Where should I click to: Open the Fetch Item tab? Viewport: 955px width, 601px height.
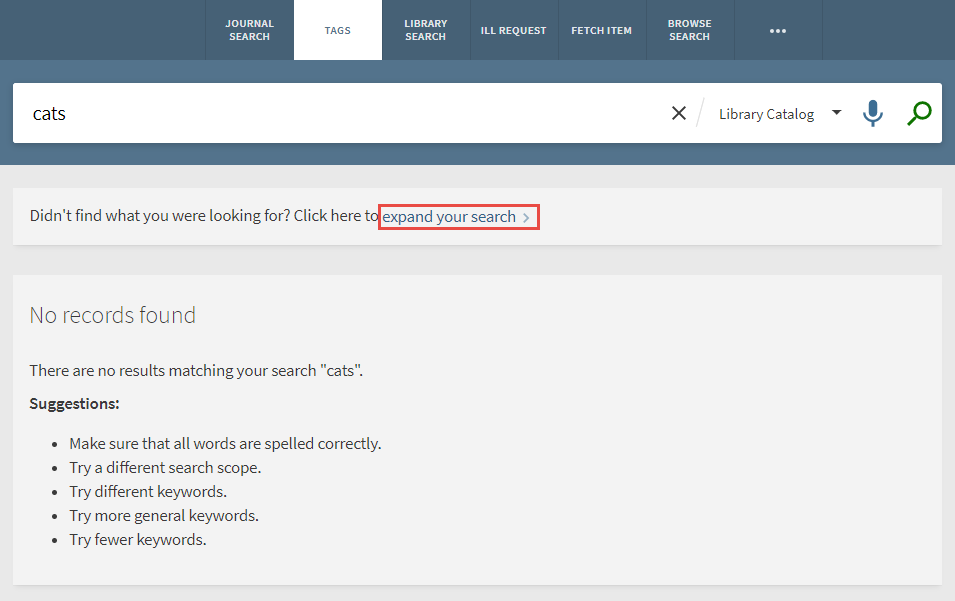click(601, 30)
